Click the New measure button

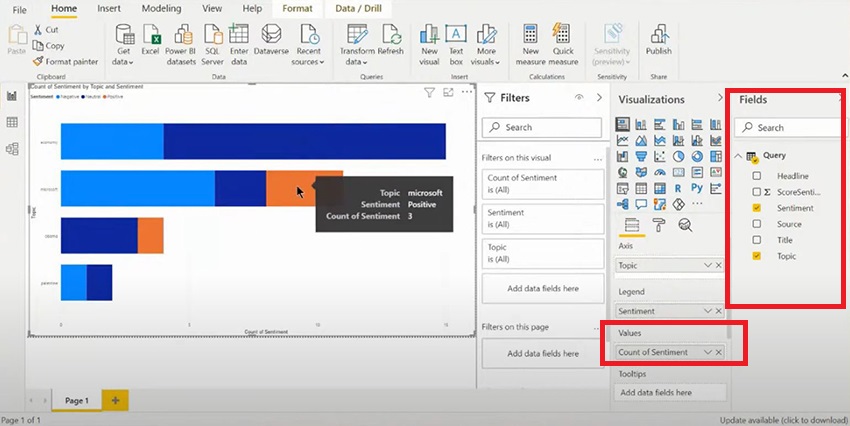531,46
